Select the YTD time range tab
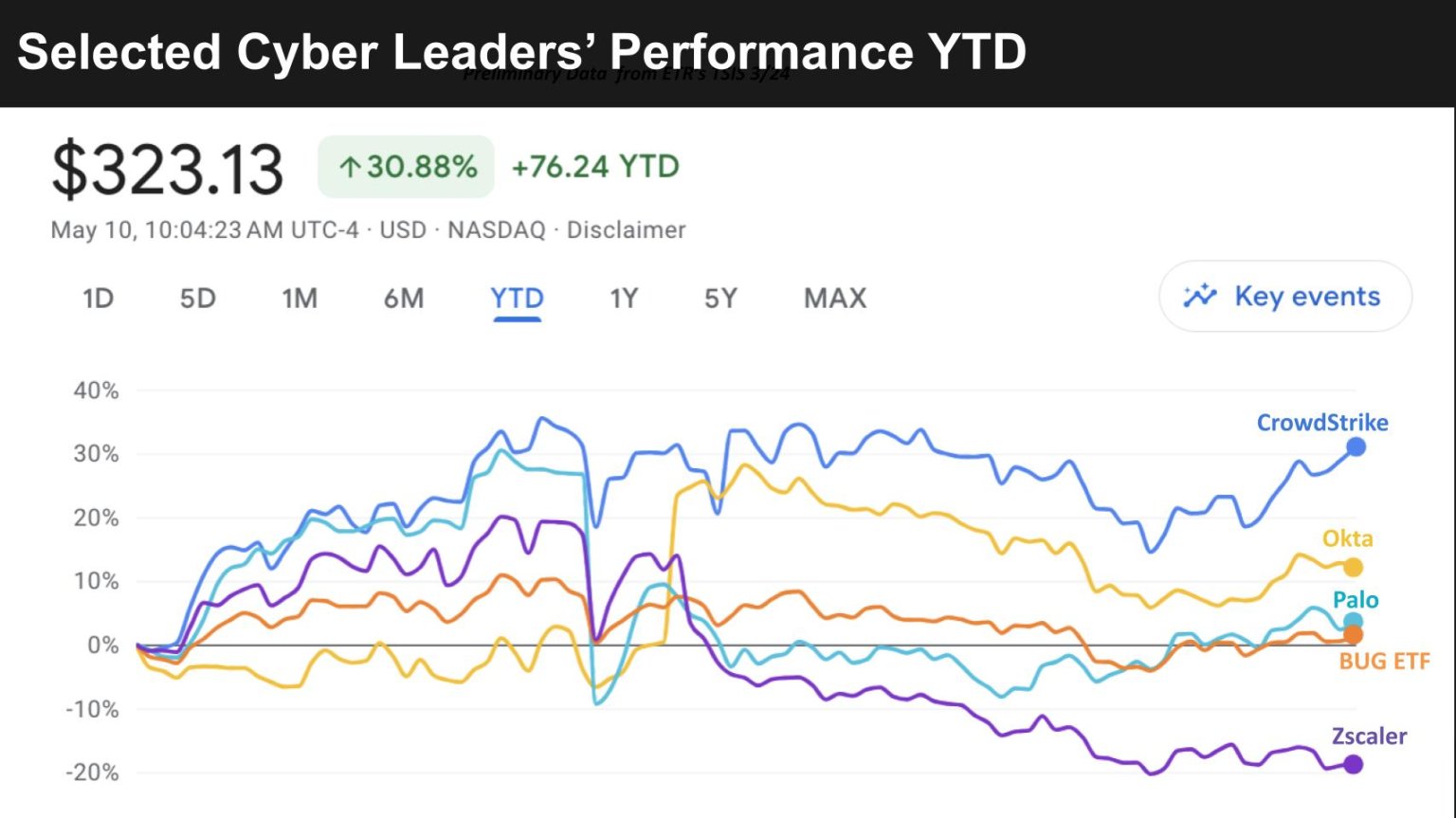 click(x=517, y=299)
